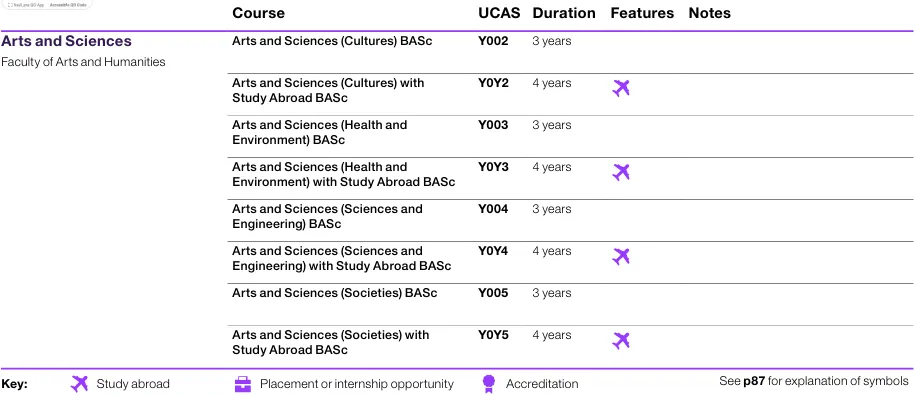Select the UCAS column header

499,13
